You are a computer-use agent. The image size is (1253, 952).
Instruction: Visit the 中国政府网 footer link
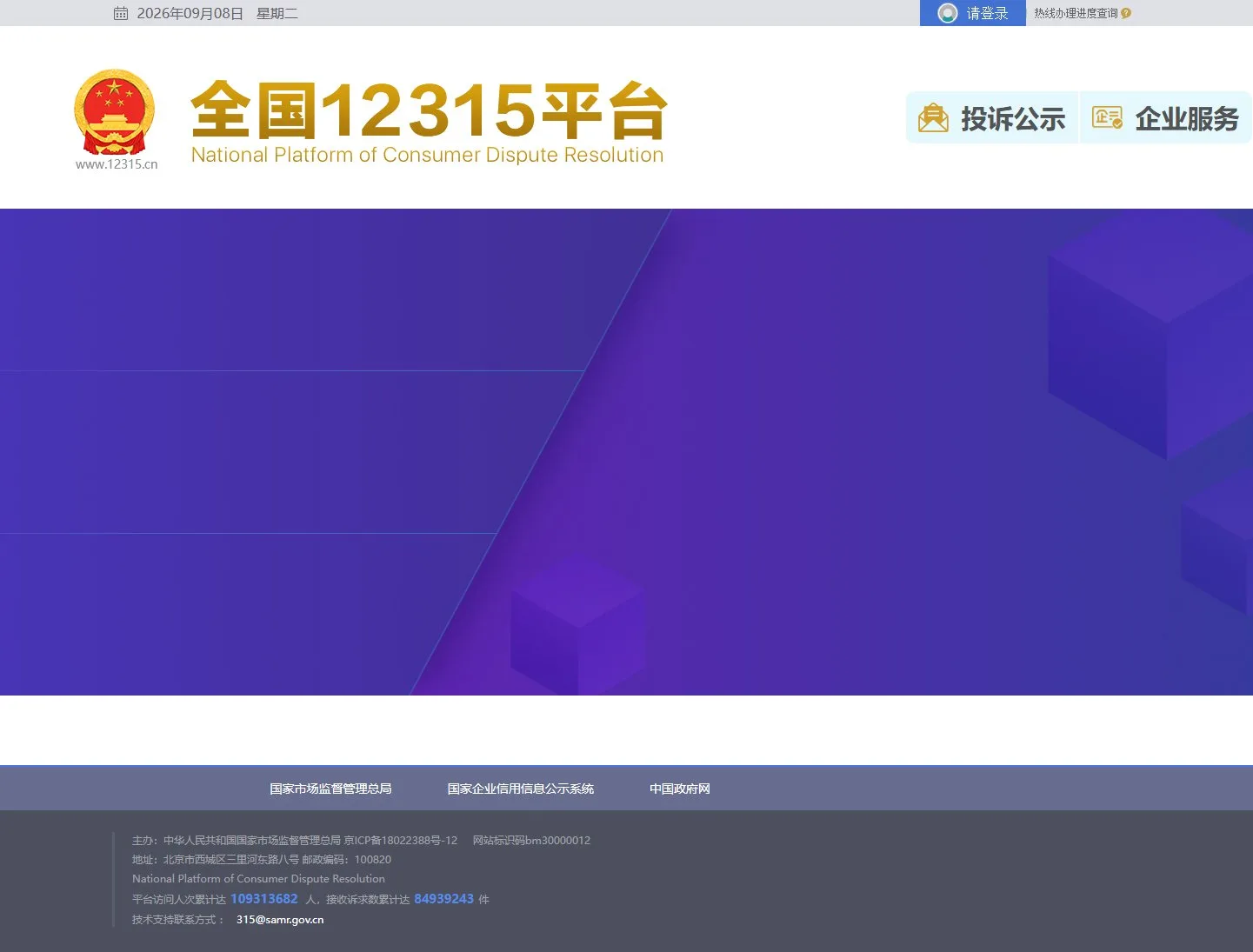tap(680, 789)
